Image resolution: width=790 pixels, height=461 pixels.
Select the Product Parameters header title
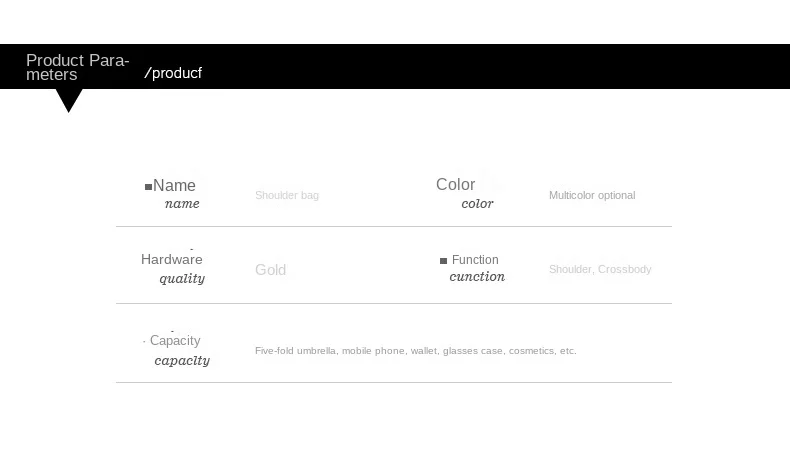pyautogui.click(x=77, y=67)
